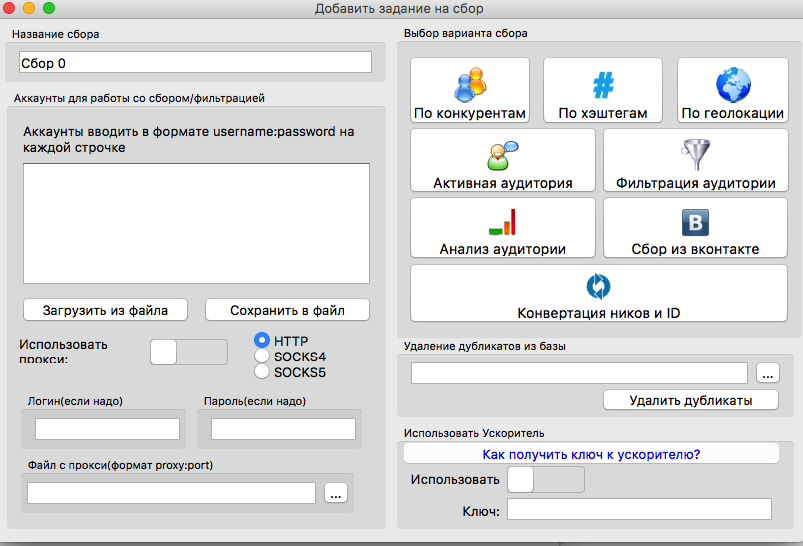Select the «Сбор из вконтакте» VK icon
Screen dimensions: 803x546
pyautogui.click(x=695, y=221)
